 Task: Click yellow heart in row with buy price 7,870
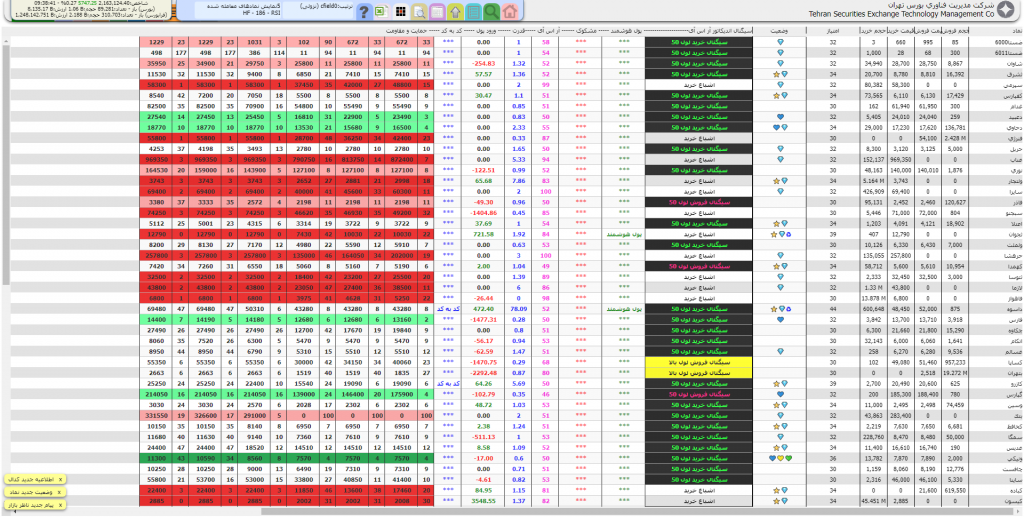[780, 458]
